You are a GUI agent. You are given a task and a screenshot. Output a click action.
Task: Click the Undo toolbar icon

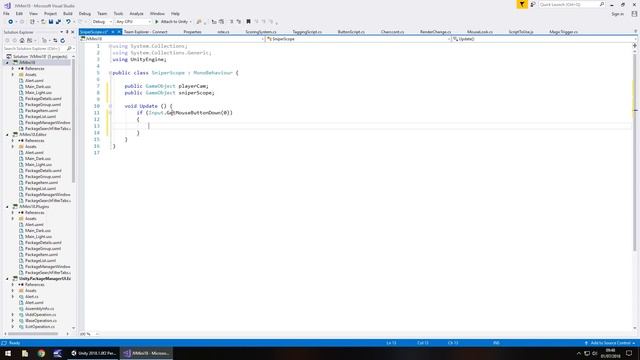pos(68,22)
